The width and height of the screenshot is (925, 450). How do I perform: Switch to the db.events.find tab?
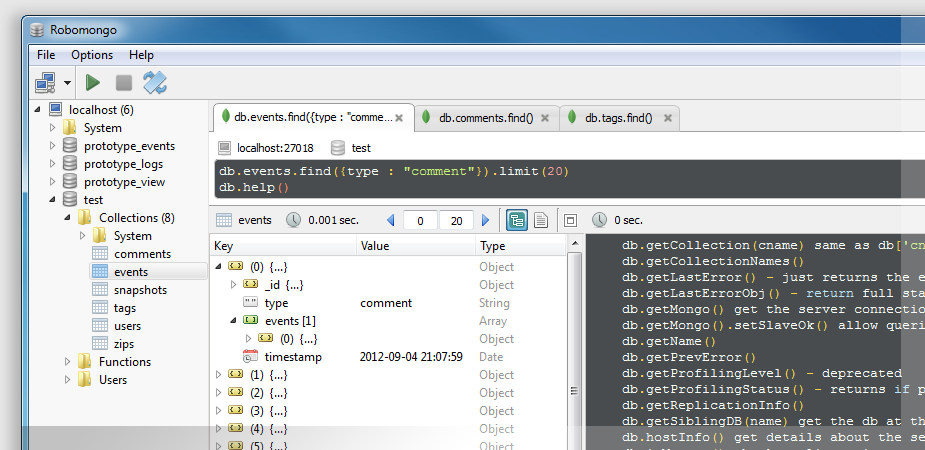point(313,117)
